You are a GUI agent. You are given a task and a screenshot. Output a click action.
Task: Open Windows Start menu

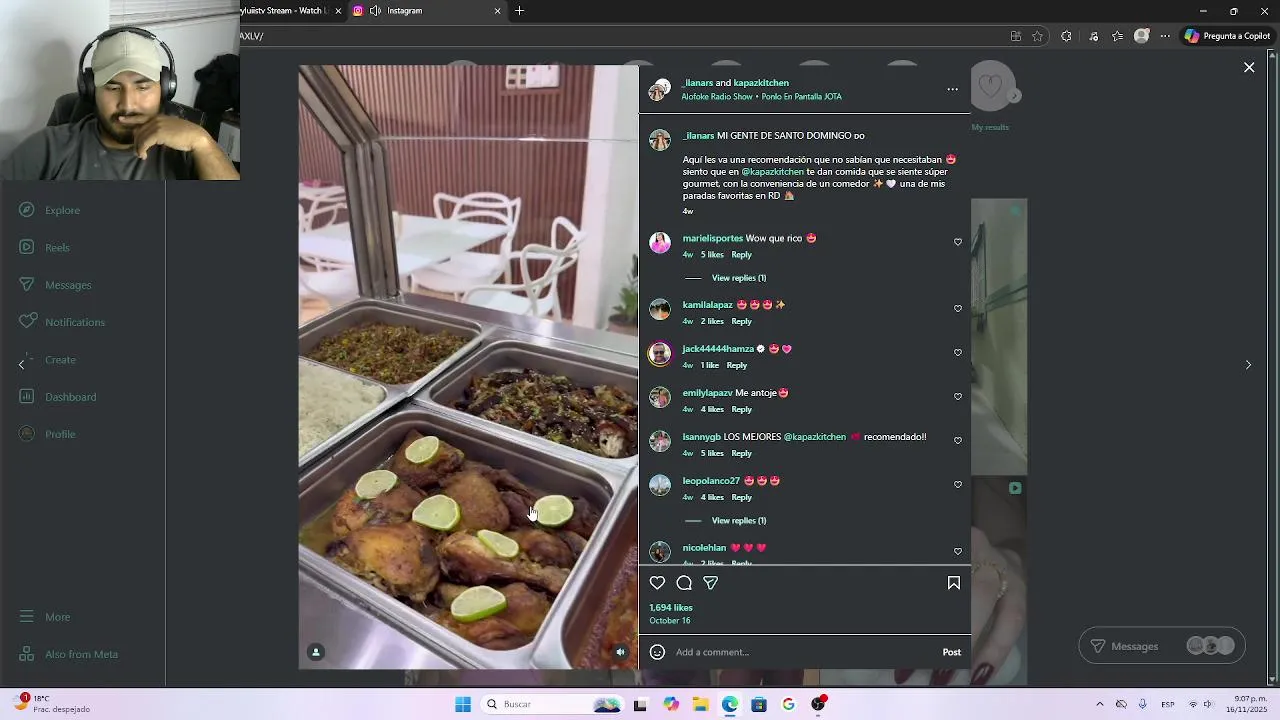[463, 704]
